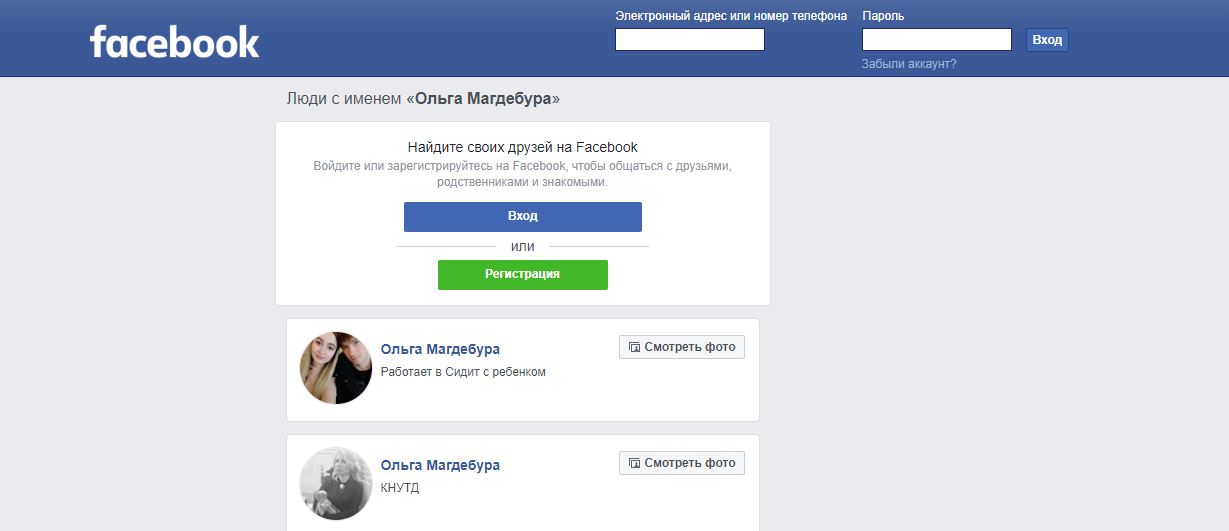Screen dimensions: 1229x531
Task: Click the heading Люди с именем «Ольга Магдебура»
Action: 424,99
